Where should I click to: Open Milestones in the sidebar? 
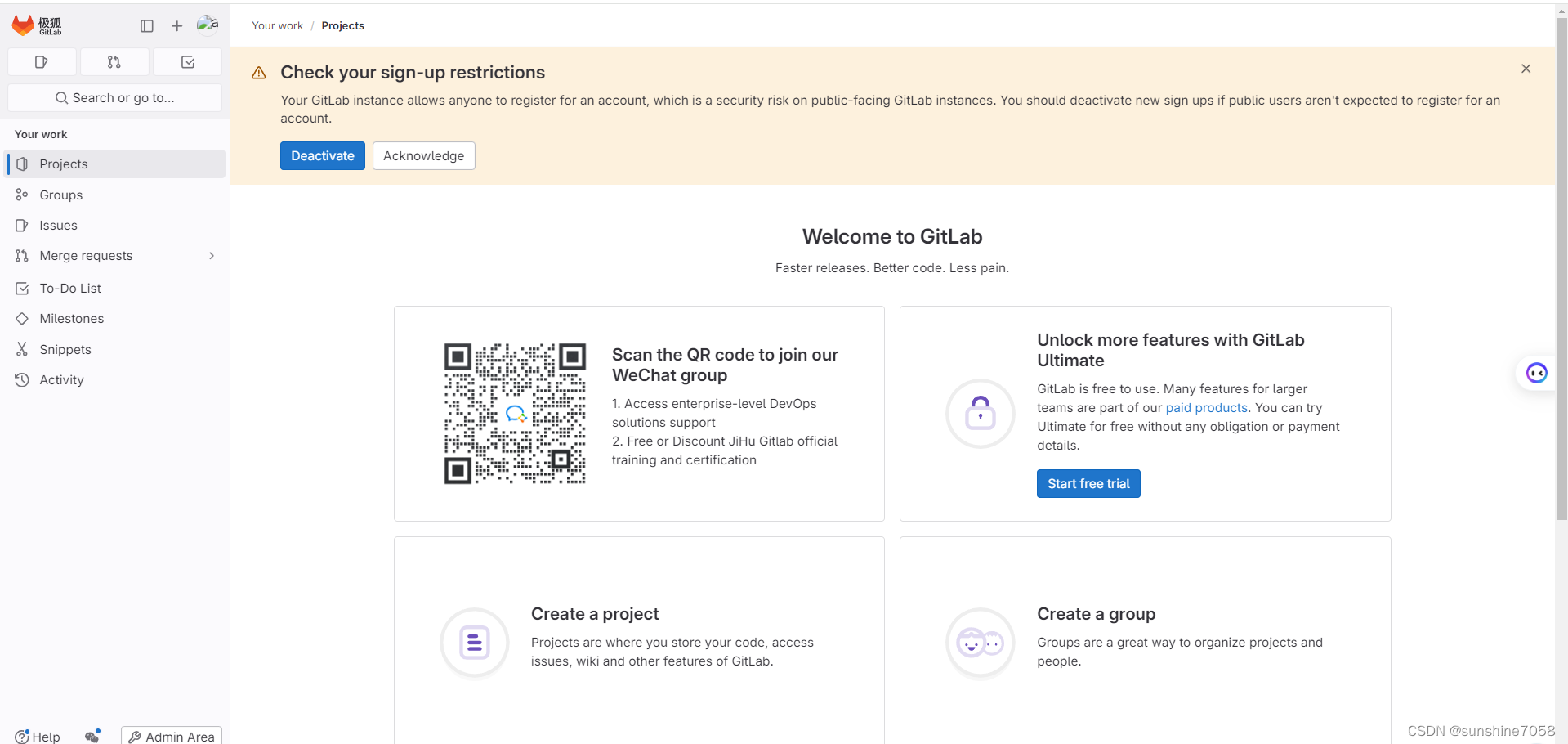click(115, 318)
